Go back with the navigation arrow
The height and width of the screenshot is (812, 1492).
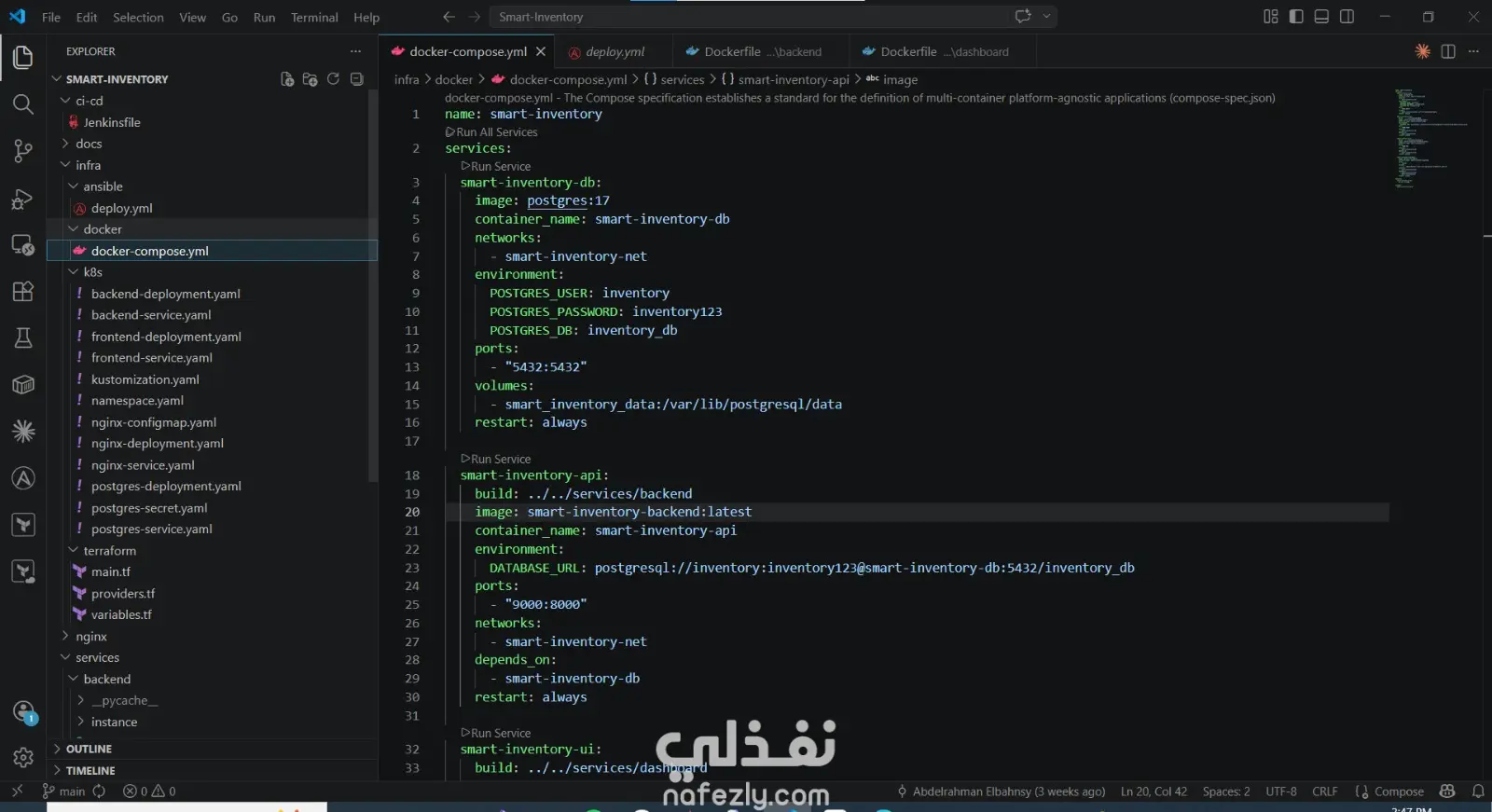point(449,17)
